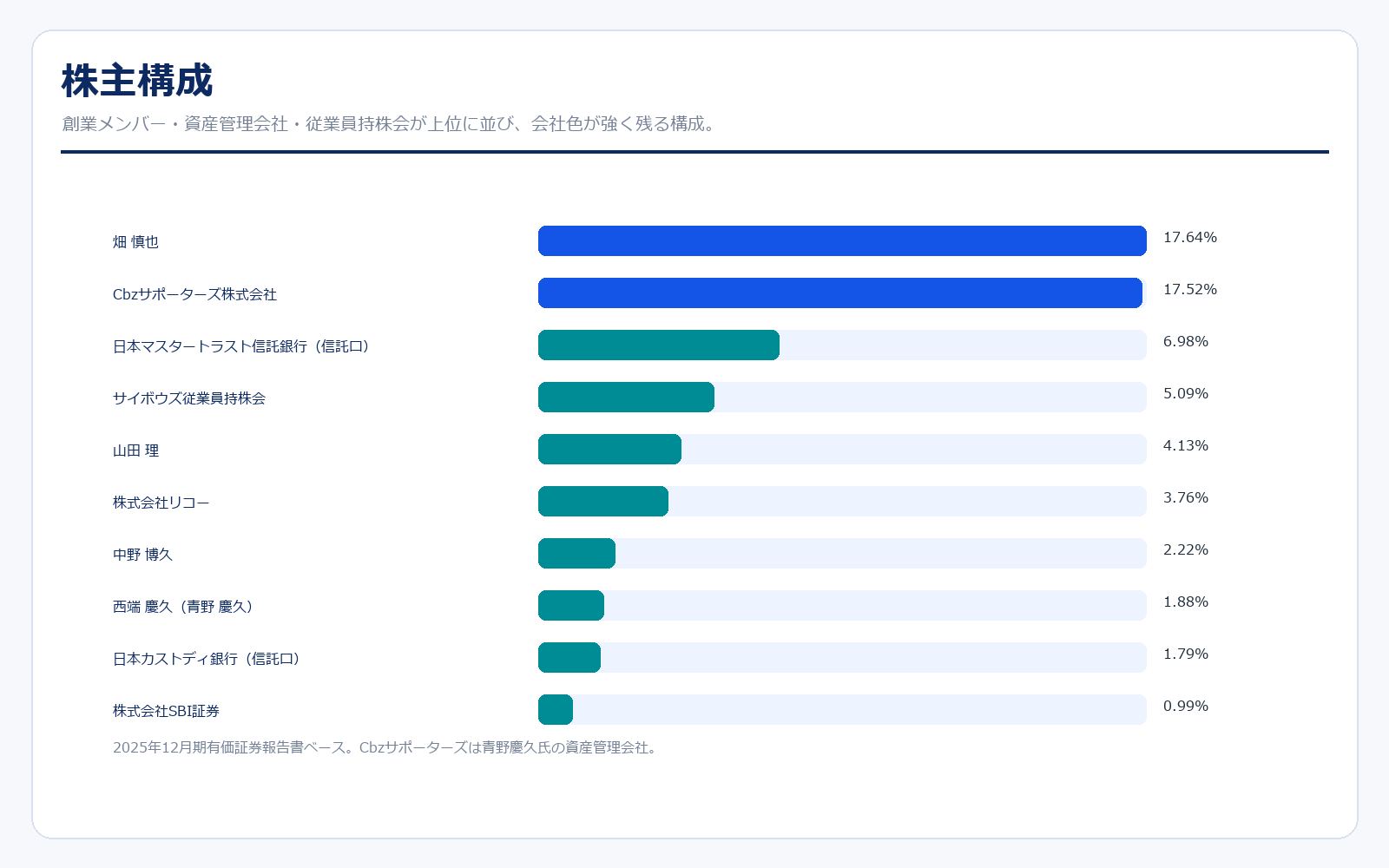1389x868 pixels.
Task: Click the teal bar for 日本カストディ銀行
Action: coord(569,658)
